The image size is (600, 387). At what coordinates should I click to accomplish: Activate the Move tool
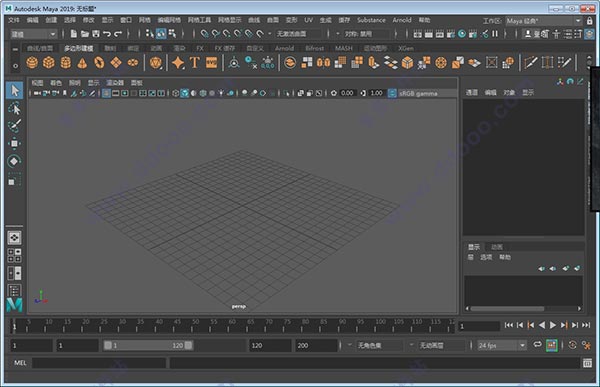tap(15, 143)
